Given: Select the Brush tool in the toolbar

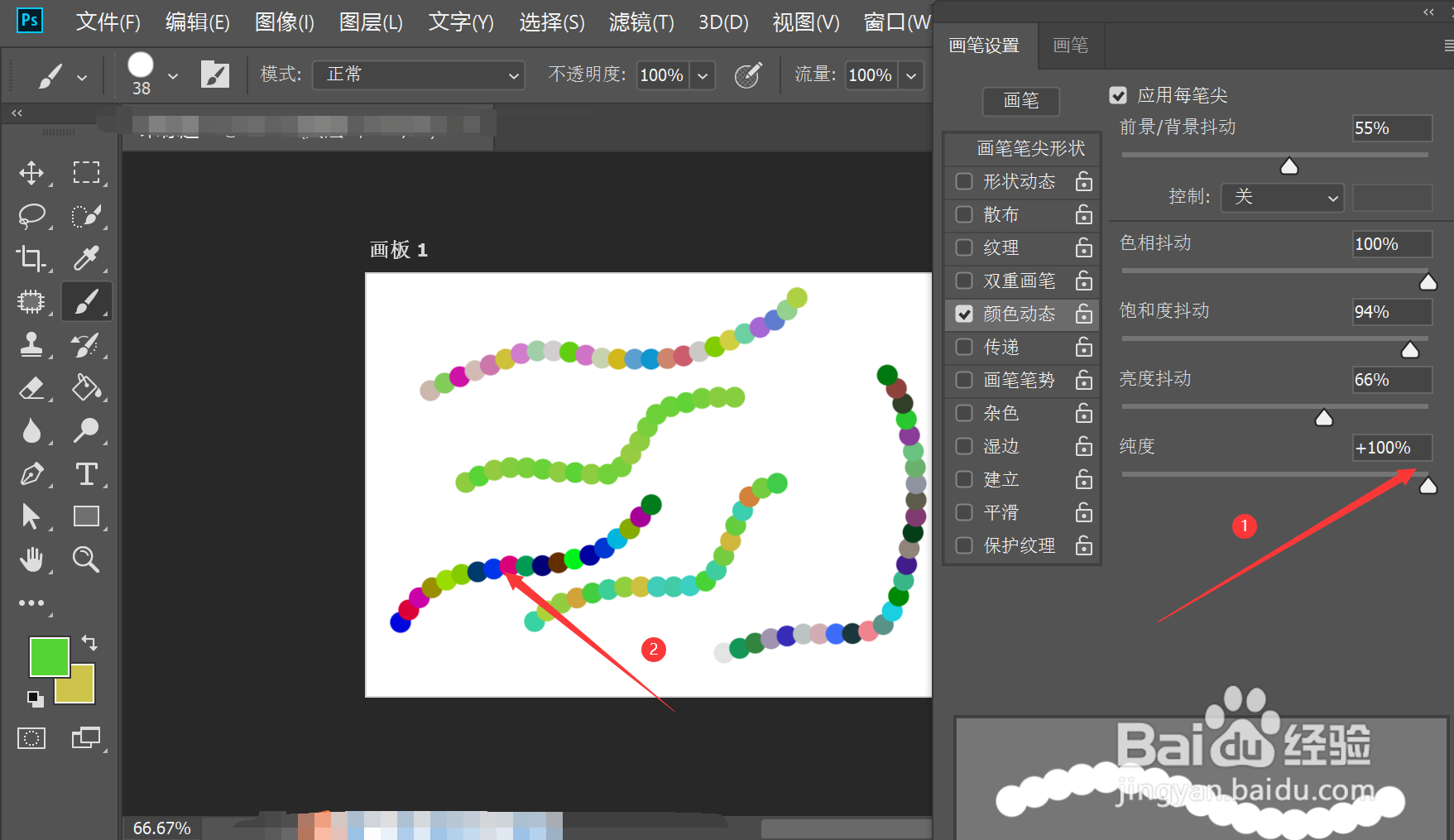Looking at the screenshot, I should click(85, 301).
